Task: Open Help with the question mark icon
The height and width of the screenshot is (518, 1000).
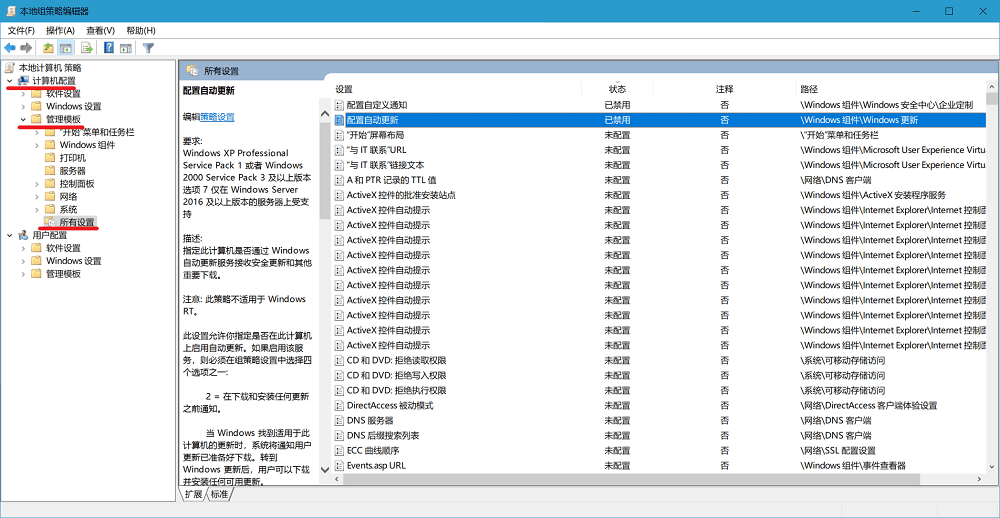Action: 109,48
